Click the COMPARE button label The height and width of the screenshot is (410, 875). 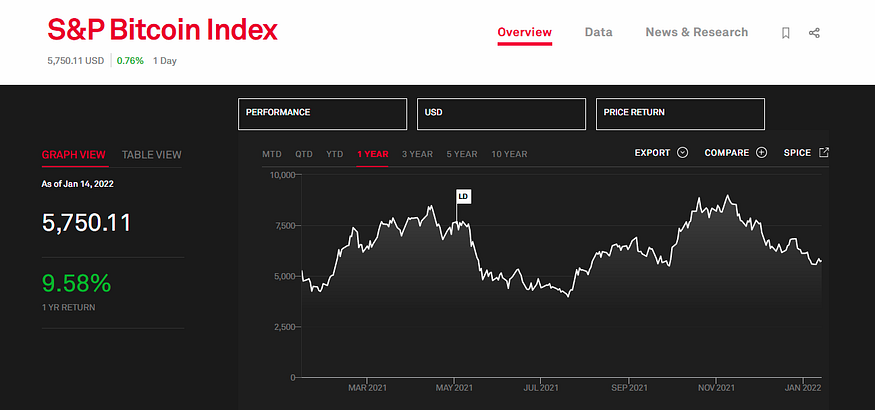pyautogui.click(x=727, y=153)
